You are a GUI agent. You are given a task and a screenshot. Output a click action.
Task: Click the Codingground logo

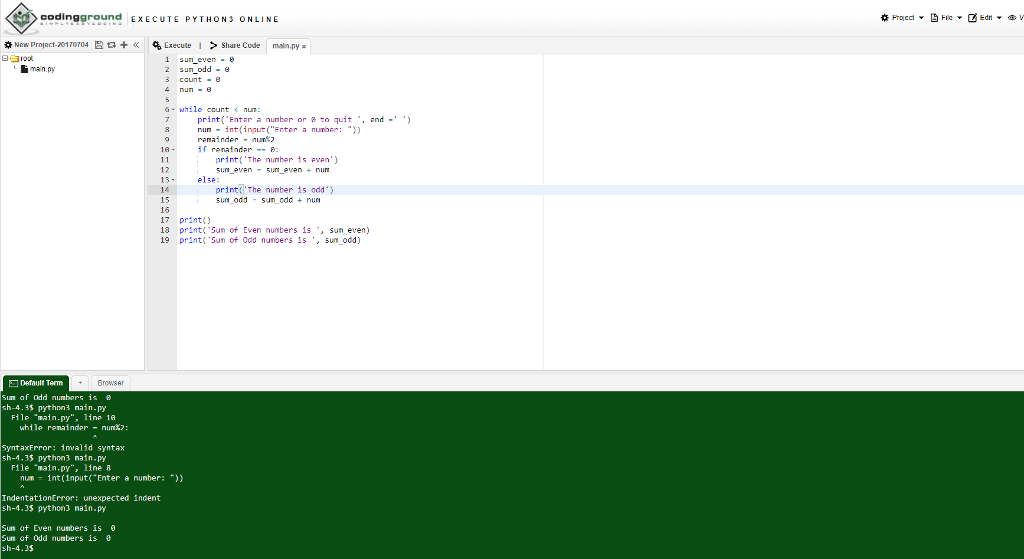[x=64, y=19]
